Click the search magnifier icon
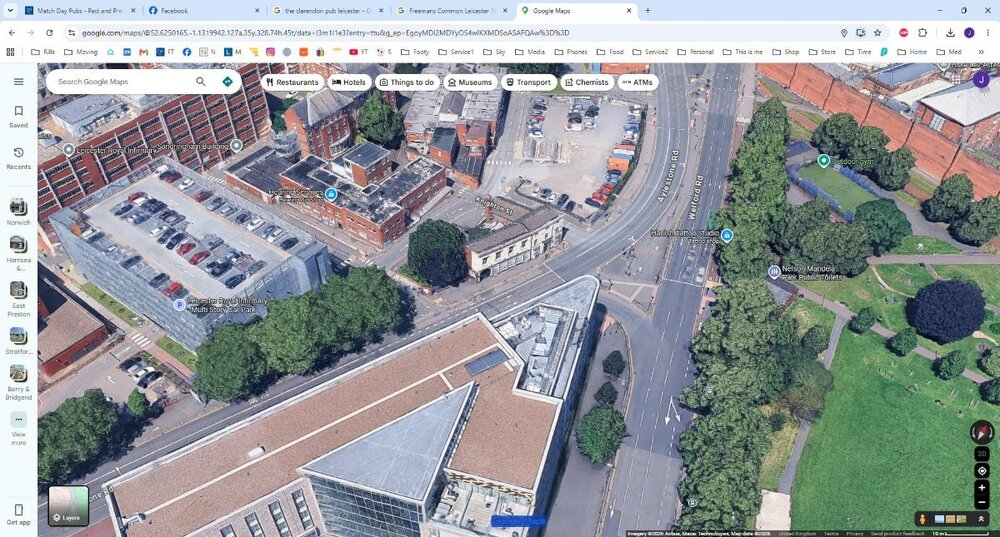The image size is (1000, 537). (x=201, y=82)
